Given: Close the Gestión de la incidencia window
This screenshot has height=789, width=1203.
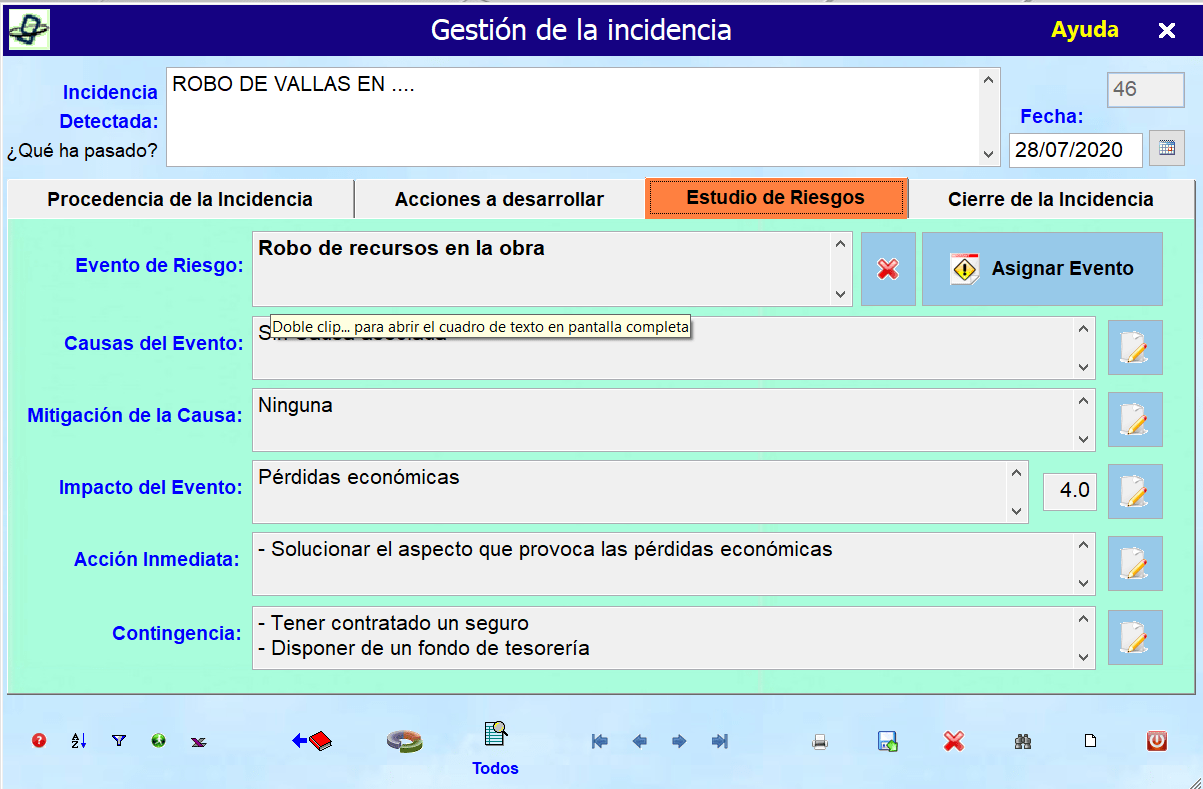Looking at the screenshot, I should [x=1167, y=30].
